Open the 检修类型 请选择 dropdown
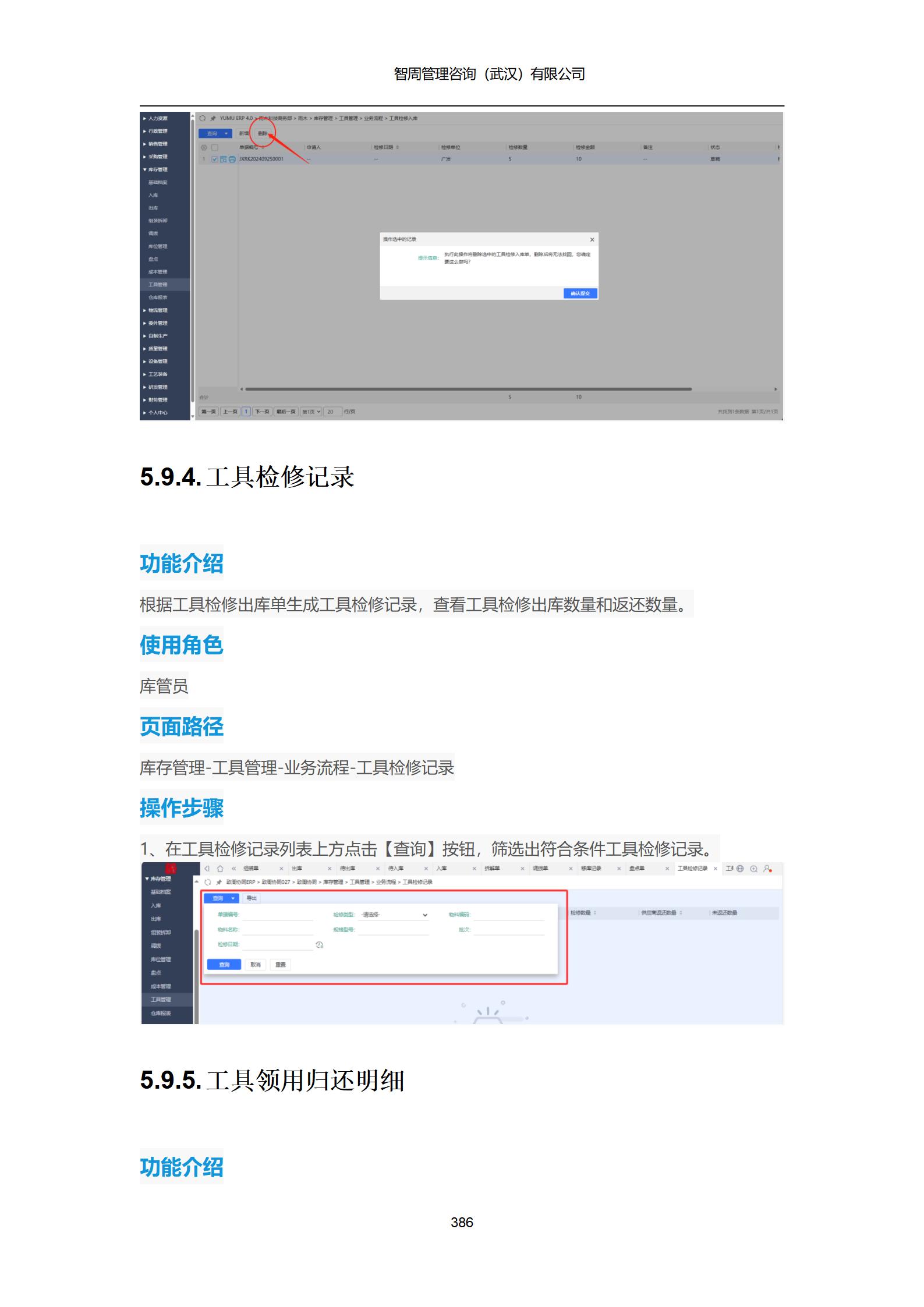 coord(394,915)
